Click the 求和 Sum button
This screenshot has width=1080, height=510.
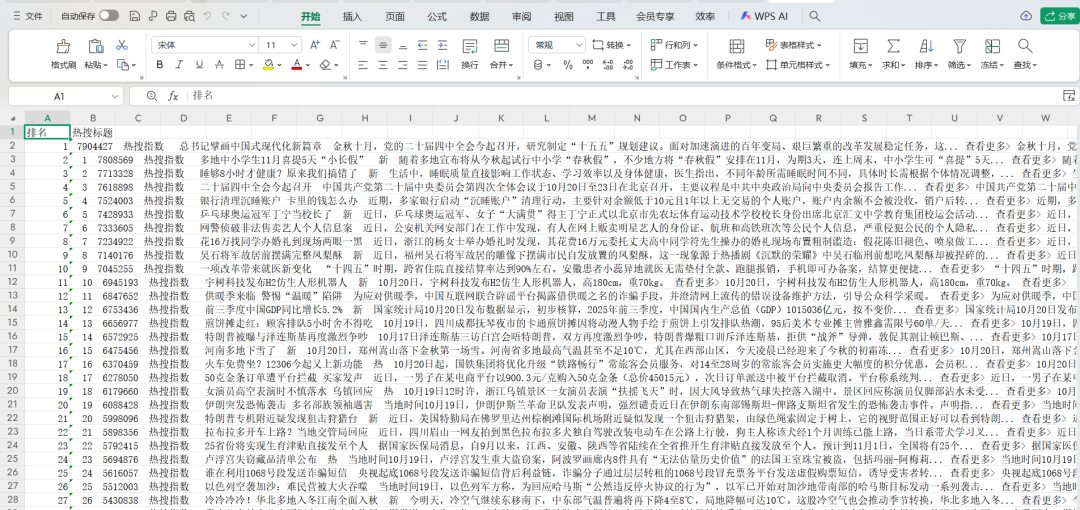[x=893, y=54]
